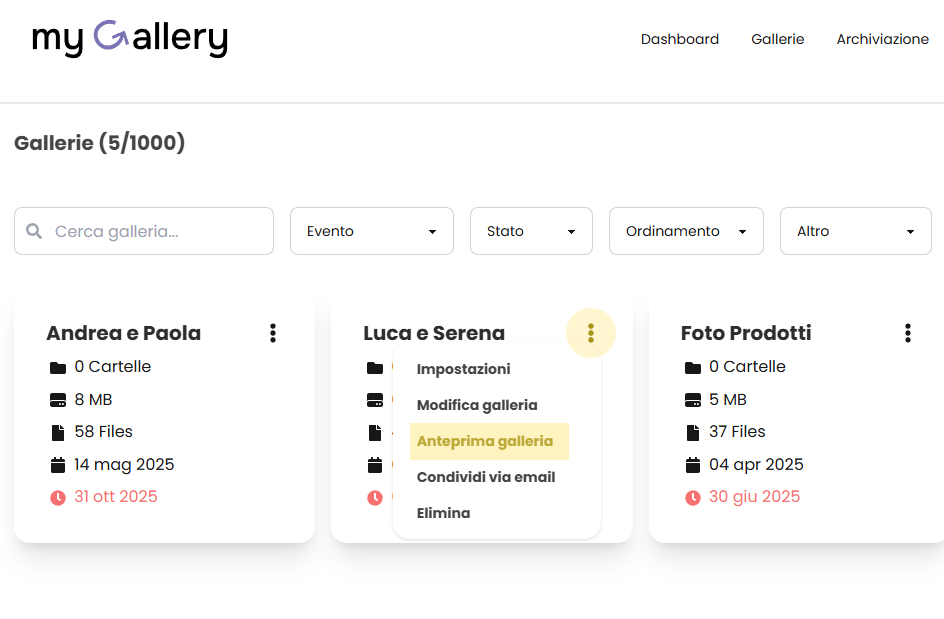The width and height of the screenshot is (944, 619).
Task: Expand the Evento dropdown
Action: pos(371,231)
